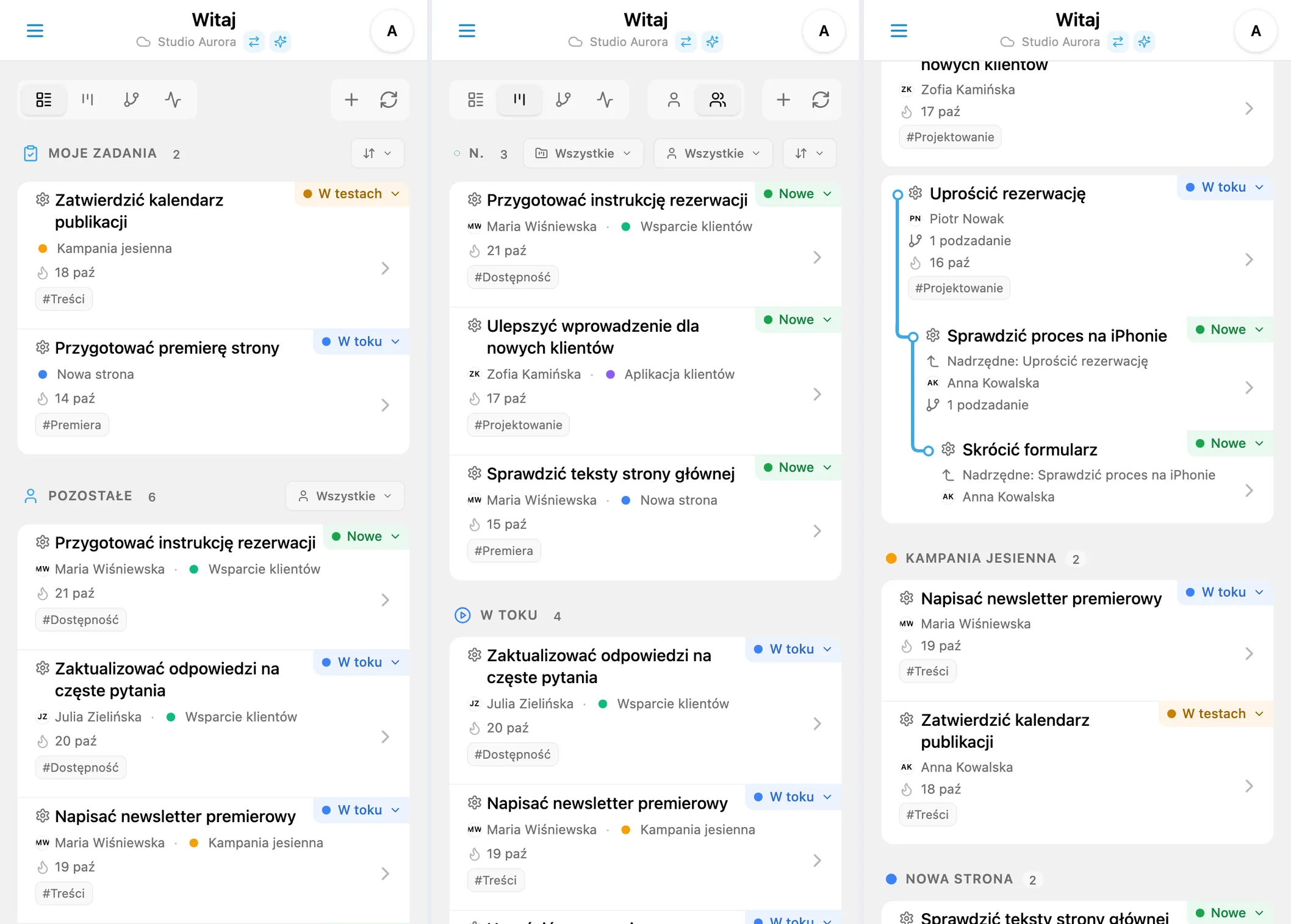1291x924 pixels.
Task: Switch to list view in left panel
Action: coord(44,99)
